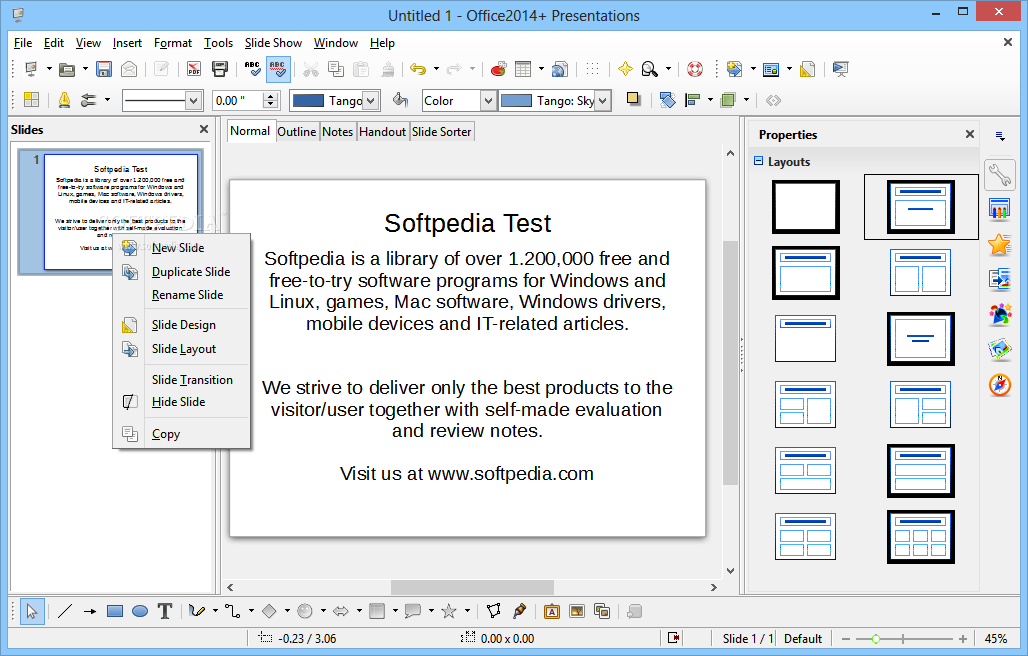Open Properties wrench sidebar icon
Image resolution: width=1028 pixels, height=656 pixels.
coord(1000,176)
